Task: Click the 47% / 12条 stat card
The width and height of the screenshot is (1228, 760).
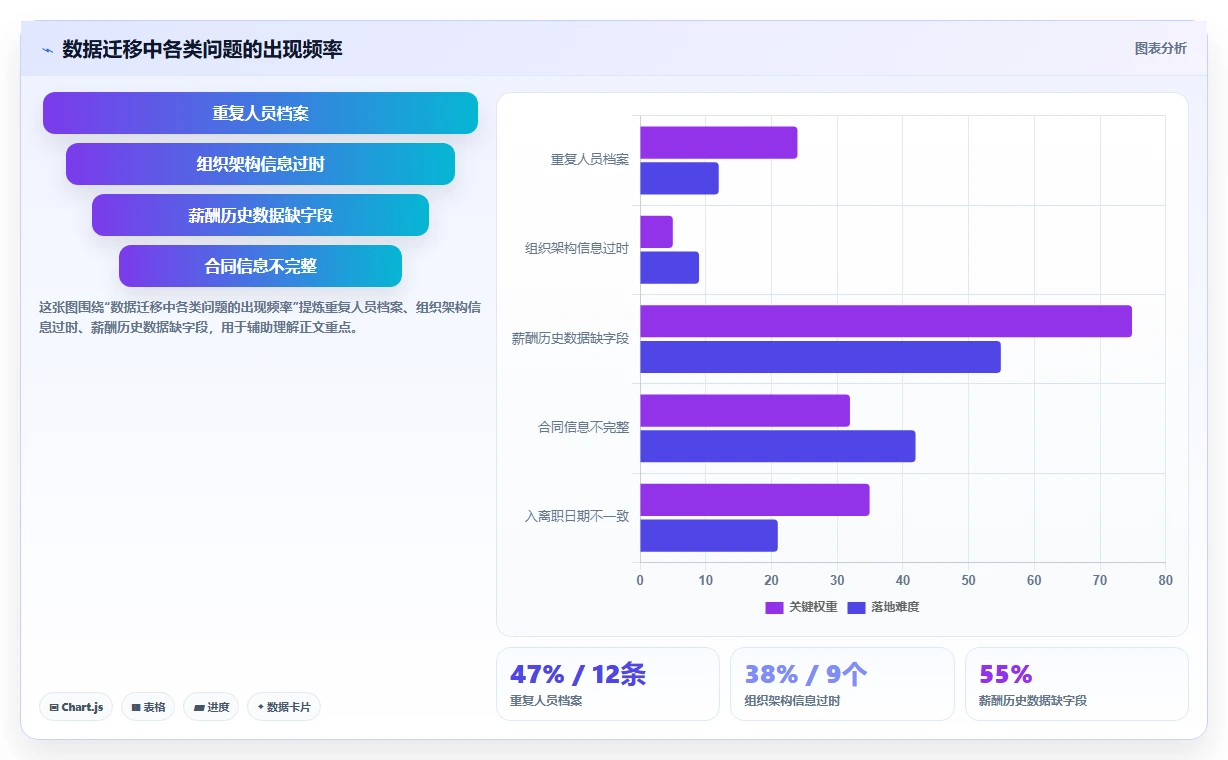Action: tap(608, 684)
